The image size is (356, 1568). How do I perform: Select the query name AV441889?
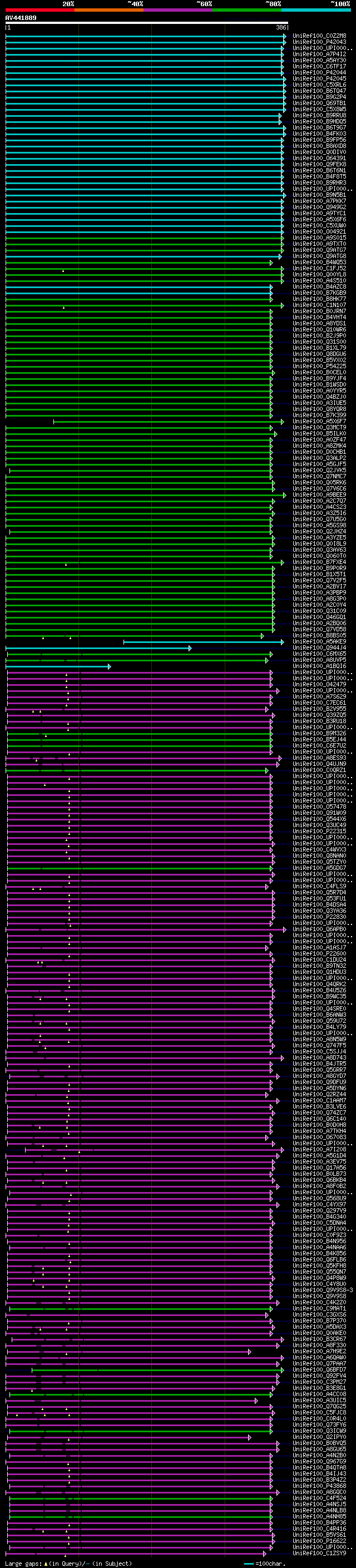click(x=21, y=18)
